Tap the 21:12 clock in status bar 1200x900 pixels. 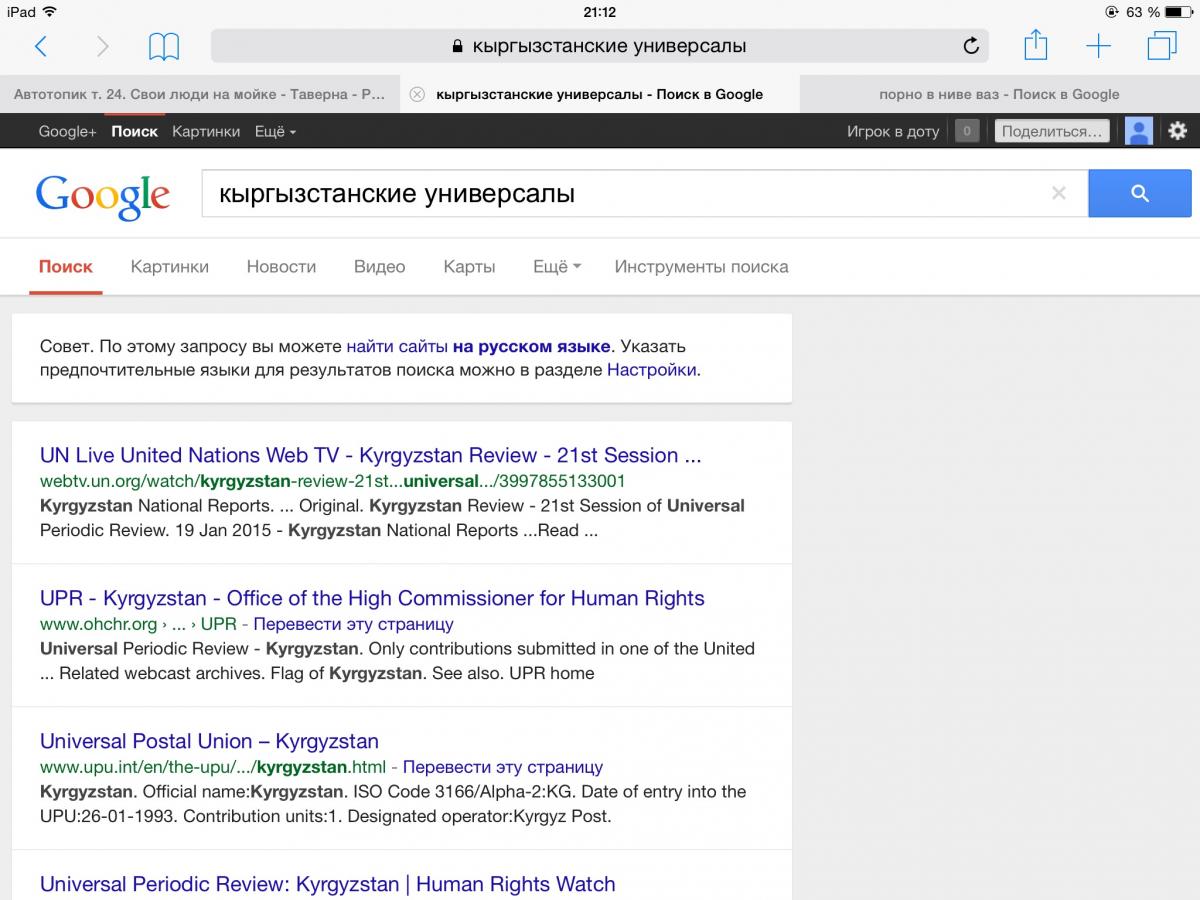click(599, 12)
